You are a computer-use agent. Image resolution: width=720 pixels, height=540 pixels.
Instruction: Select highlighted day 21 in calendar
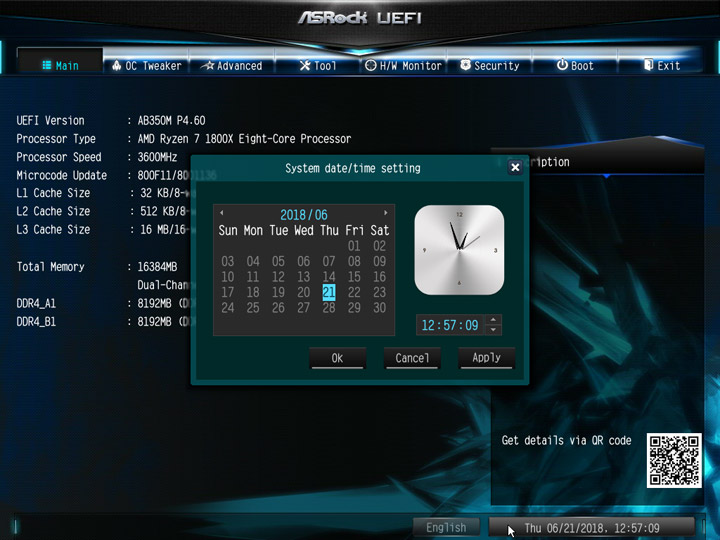pos(329,292)
